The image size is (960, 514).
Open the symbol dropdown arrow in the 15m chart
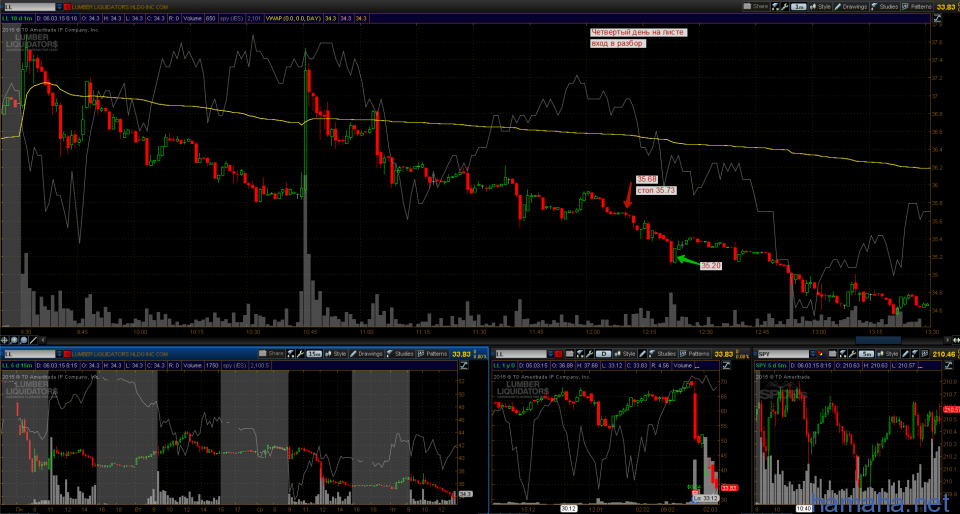[59, 354]
